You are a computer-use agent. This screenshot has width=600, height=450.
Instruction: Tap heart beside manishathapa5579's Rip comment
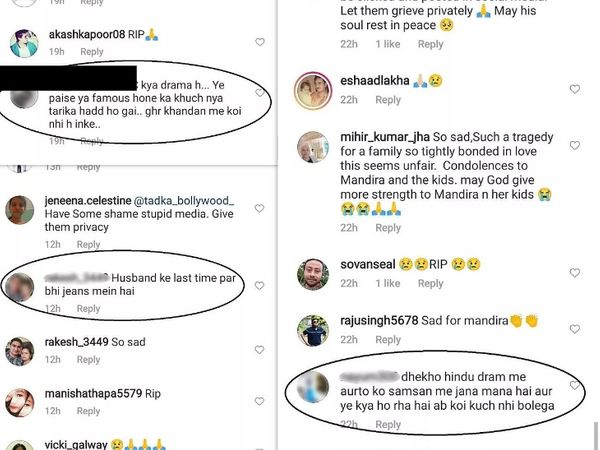coord(260,397)
